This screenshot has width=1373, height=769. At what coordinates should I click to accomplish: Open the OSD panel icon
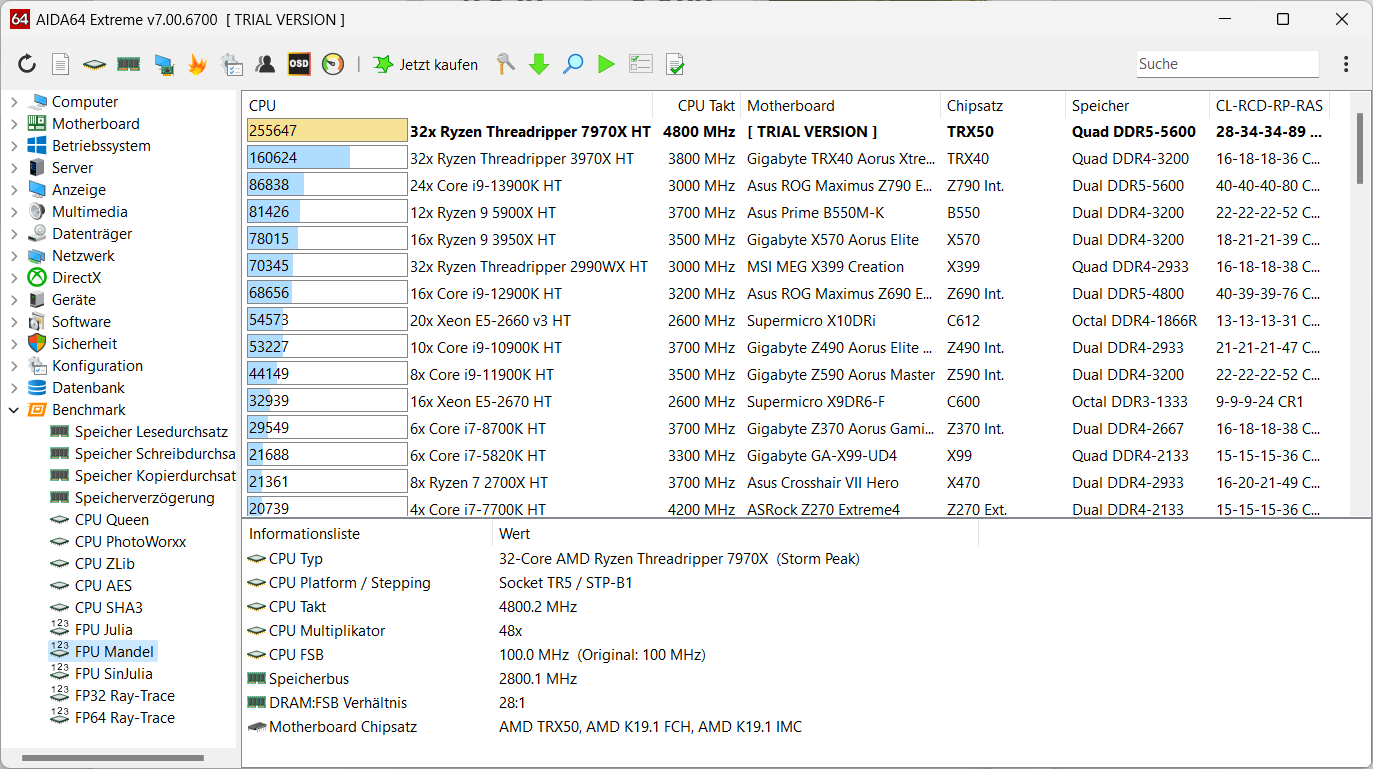299,64
